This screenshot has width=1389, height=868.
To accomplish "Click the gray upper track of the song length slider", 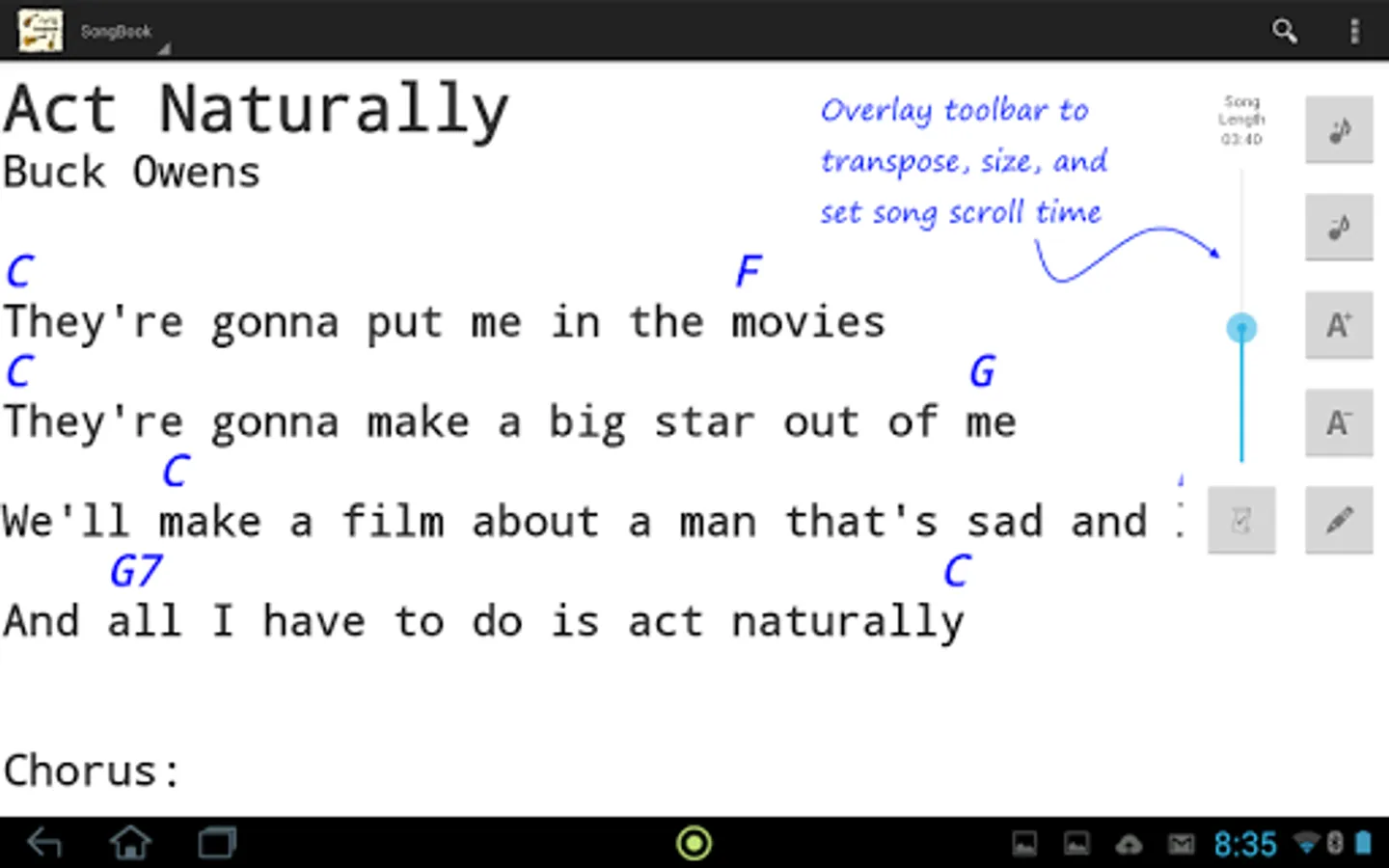I will pos(1241,241).
